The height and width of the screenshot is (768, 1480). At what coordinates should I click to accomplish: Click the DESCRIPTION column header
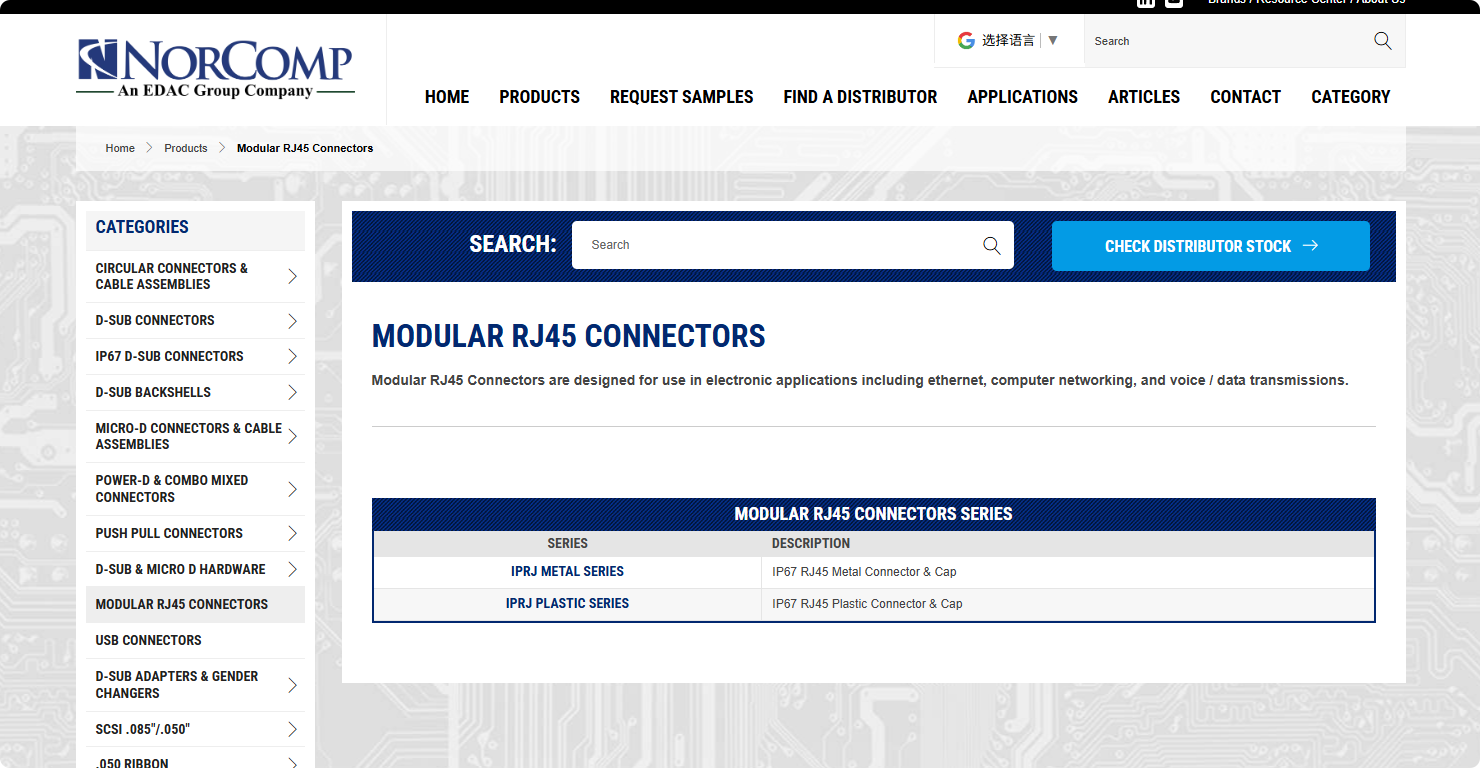click(x=811, y=543)
